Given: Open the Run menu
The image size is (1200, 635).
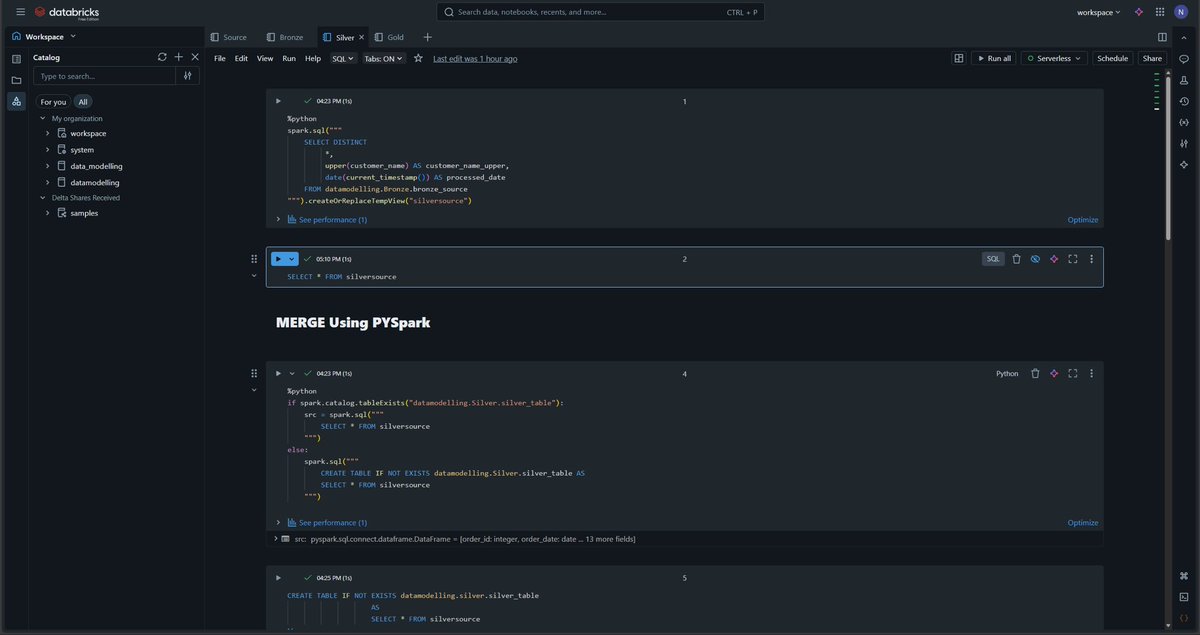Looking at the screenshot, I should point(289,58).
